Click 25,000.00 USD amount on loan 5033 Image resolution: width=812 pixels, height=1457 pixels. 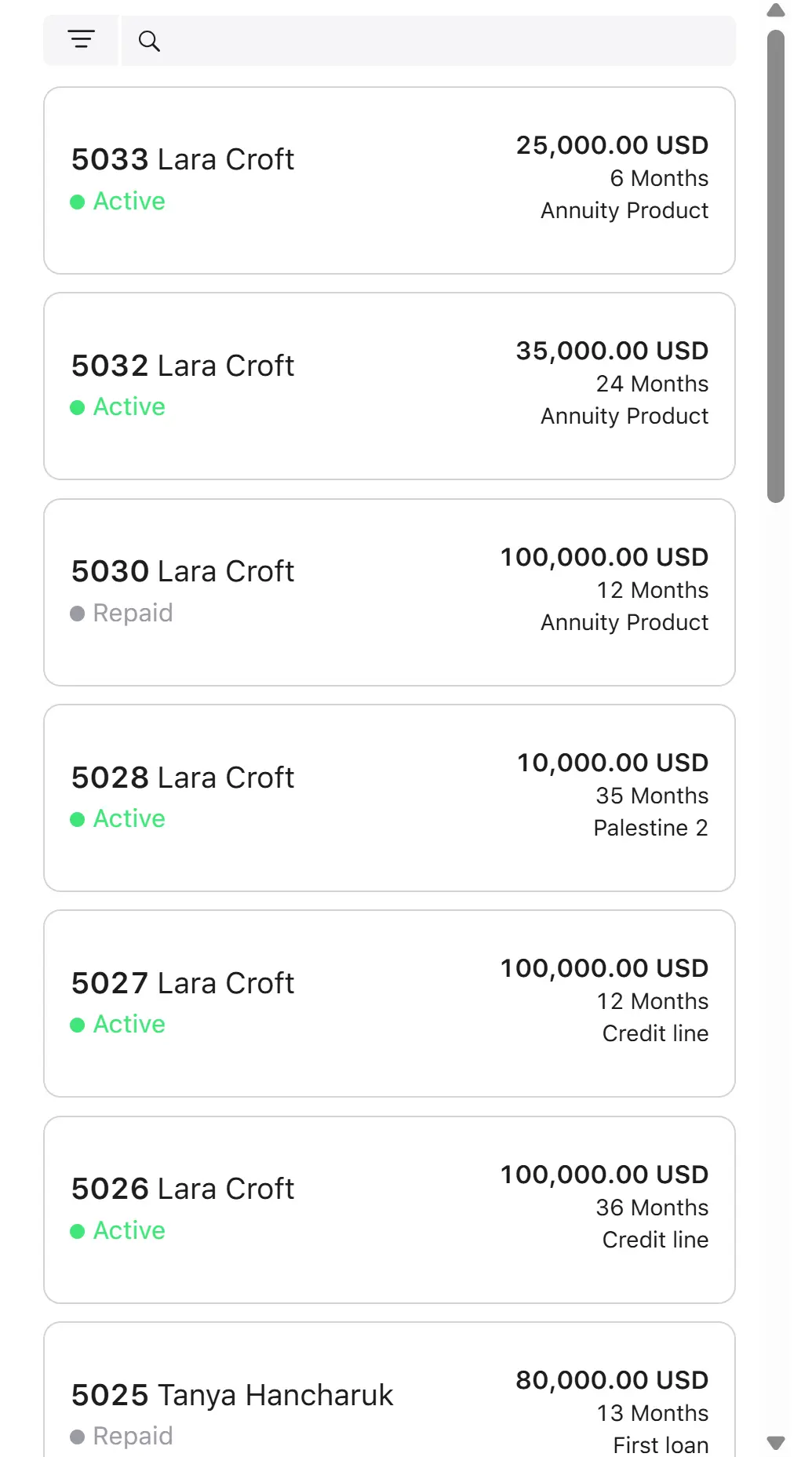coord(612,145)
